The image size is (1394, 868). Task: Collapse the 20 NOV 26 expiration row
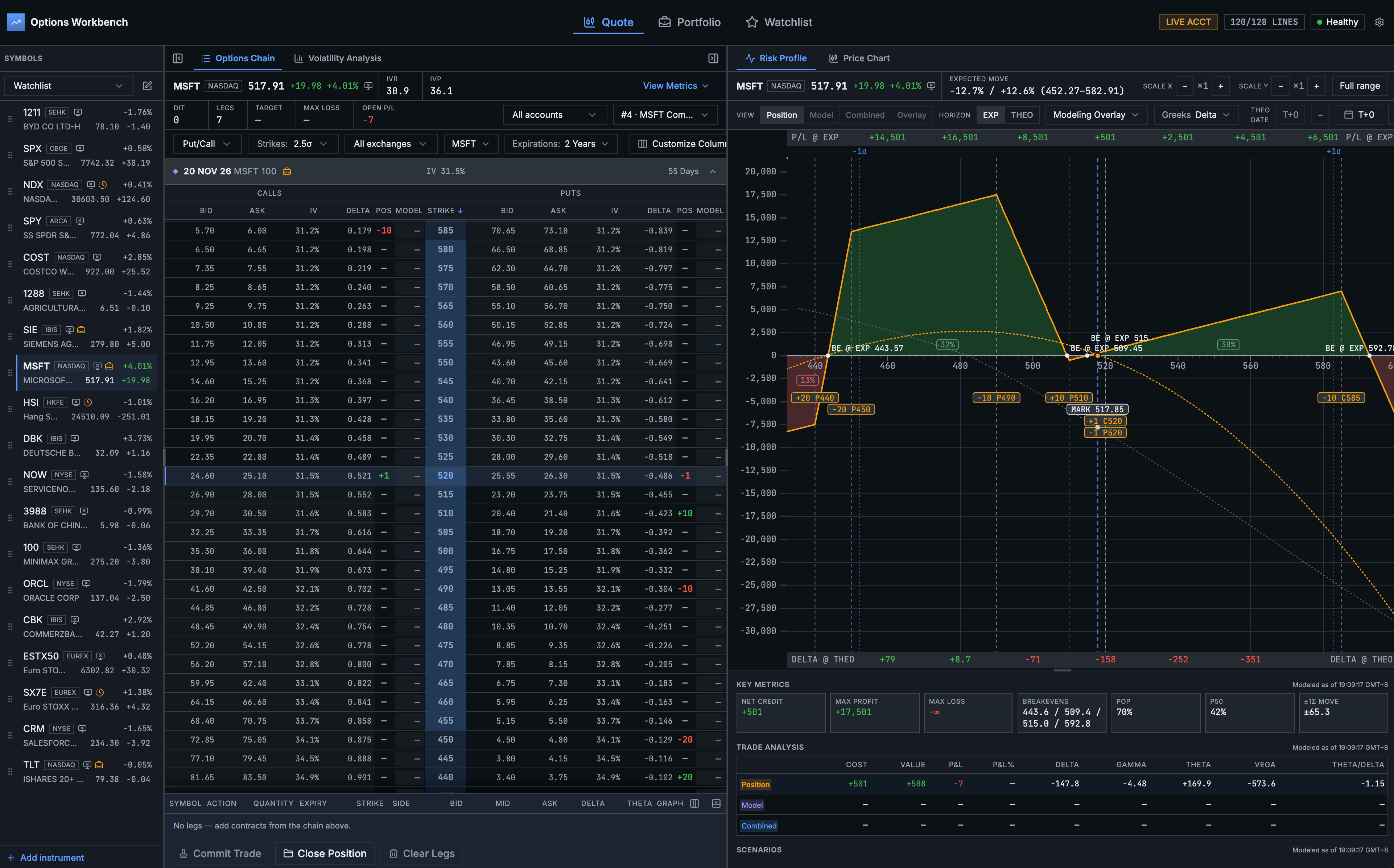pyautogui.click(x=713, y=171)
